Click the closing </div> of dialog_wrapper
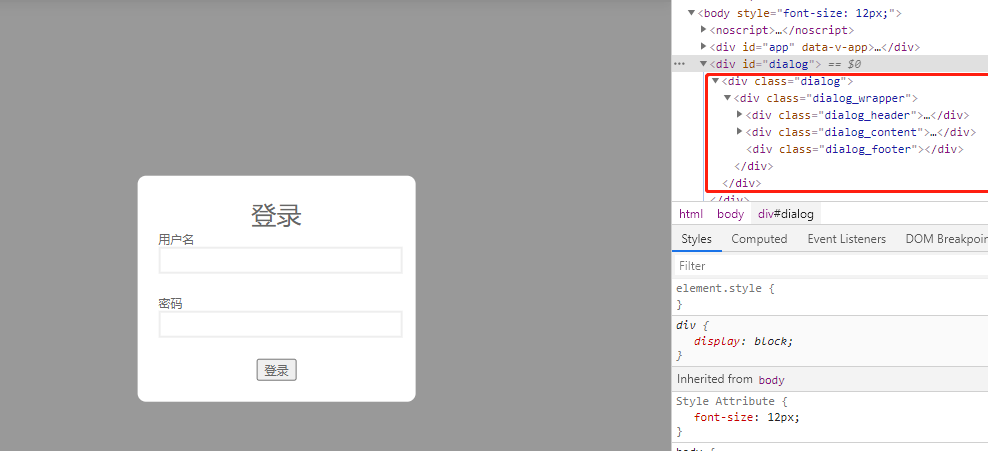Screen dimensions: 988x451 754,166
